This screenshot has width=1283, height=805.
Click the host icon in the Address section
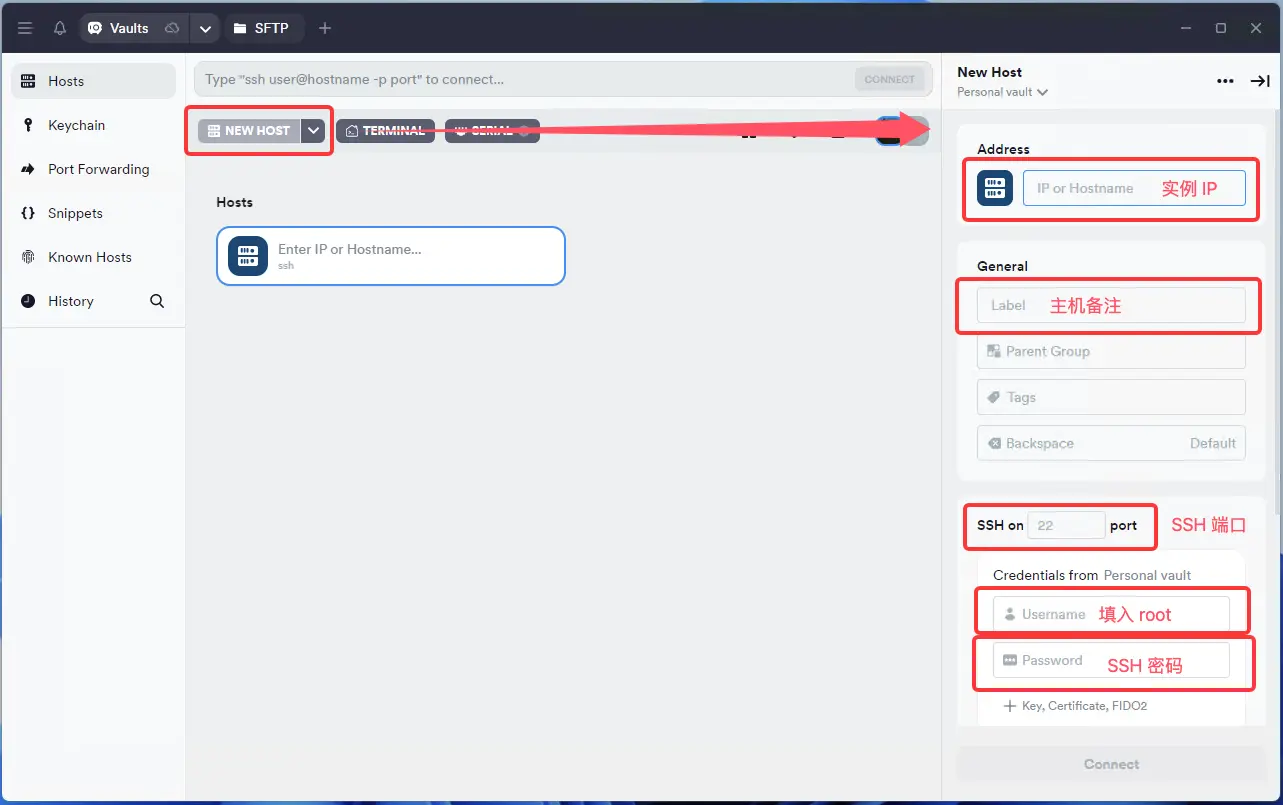coord(995,188)
